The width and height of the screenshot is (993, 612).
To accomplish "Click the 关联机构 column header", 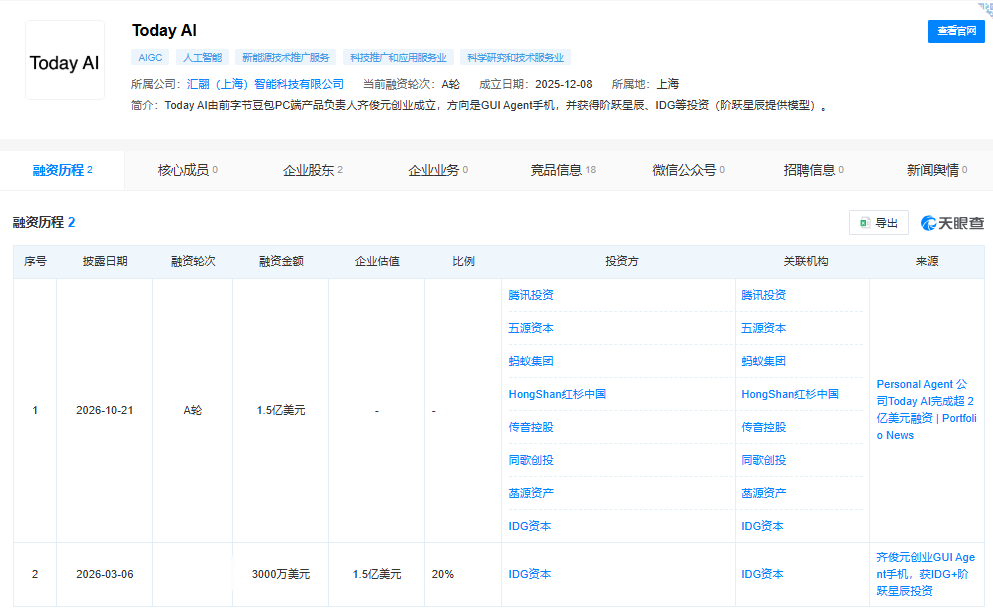I will (x=806, y=261).
